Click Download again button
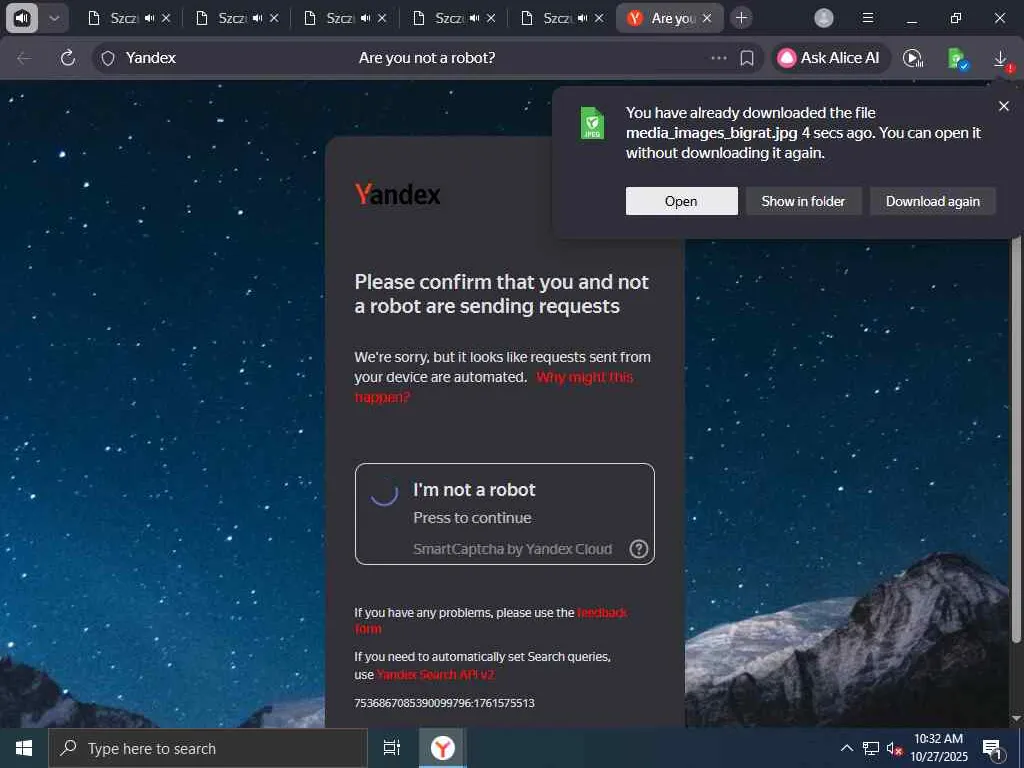 pyautogui.click(x=933, y=201)
